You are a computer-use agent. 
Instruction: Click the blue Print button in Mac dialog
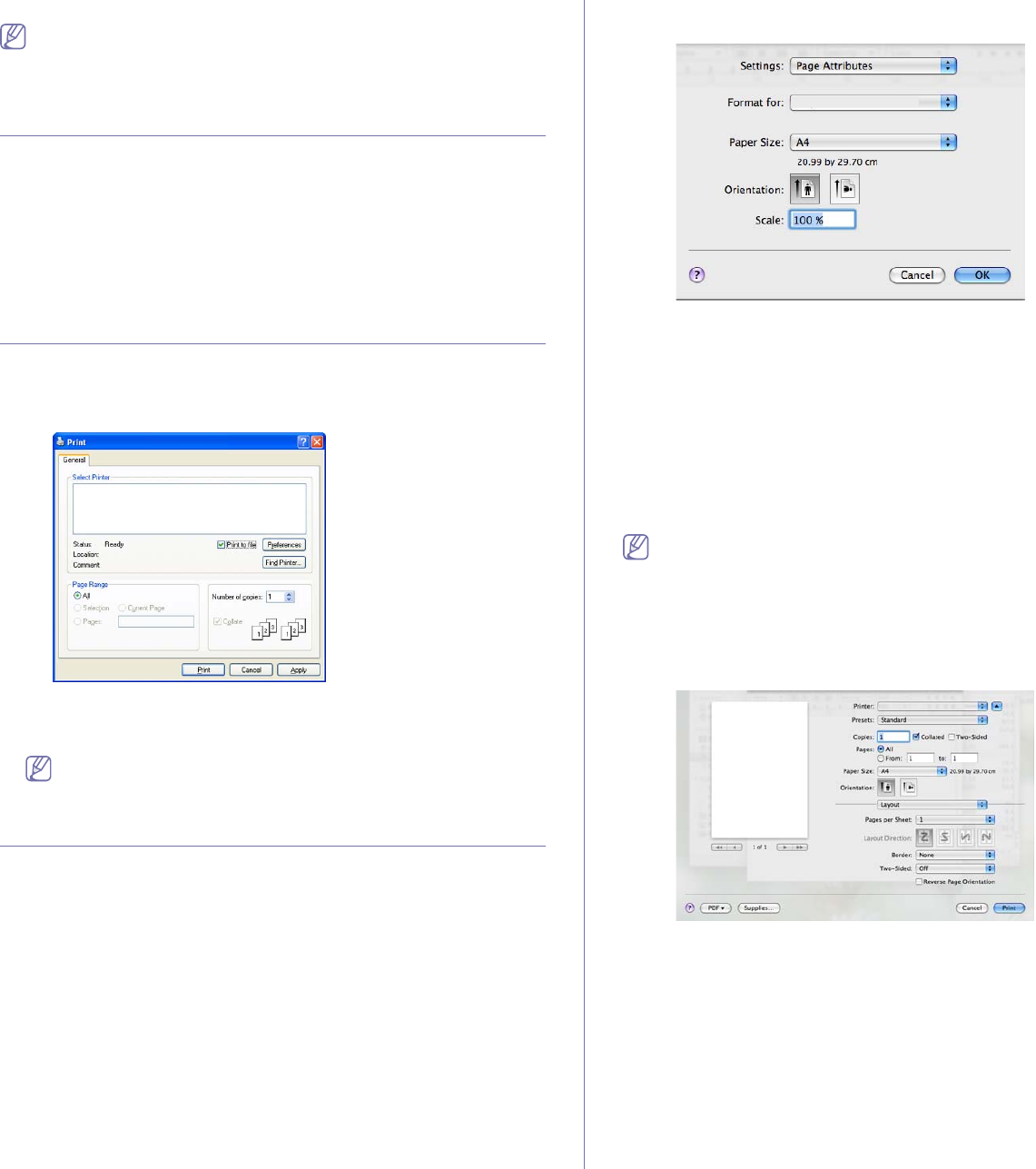1009,907
